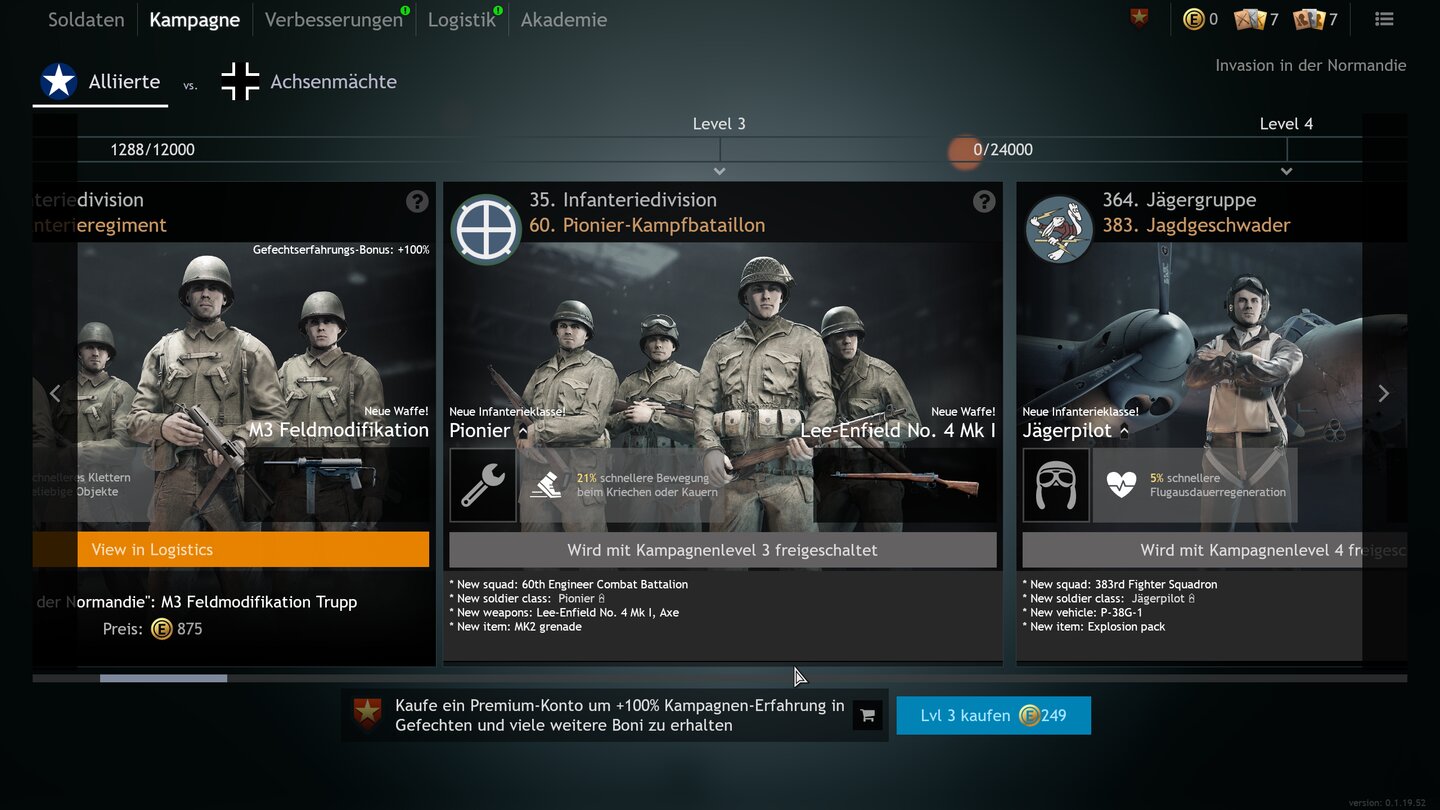Open the Logistik tab
Viewport: 1440px width, 810px height.
click(x=460, y=20)
